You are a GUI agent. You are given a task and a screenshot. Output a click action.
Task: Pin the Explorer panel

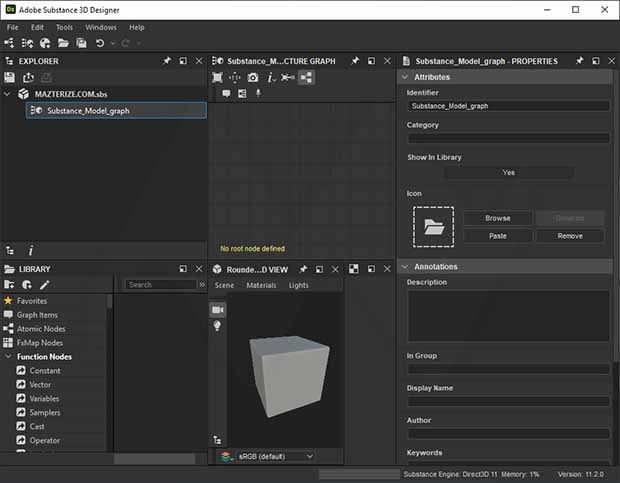coord(167,61)
